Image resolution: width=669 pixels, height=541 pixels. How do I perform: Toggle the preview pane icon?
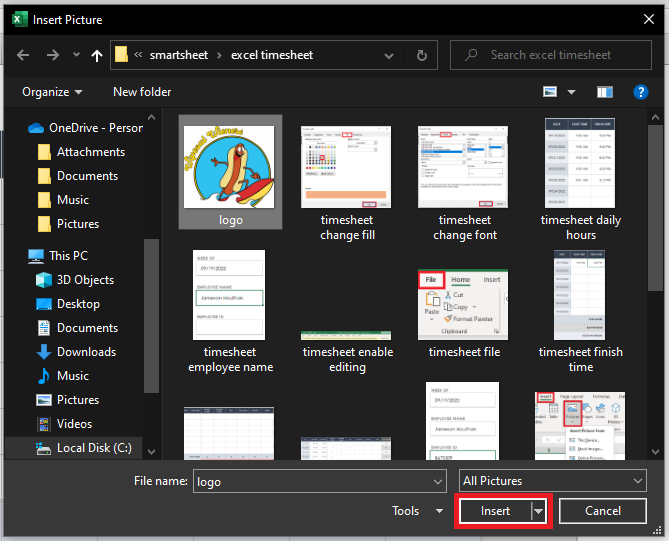pos(604,92)
